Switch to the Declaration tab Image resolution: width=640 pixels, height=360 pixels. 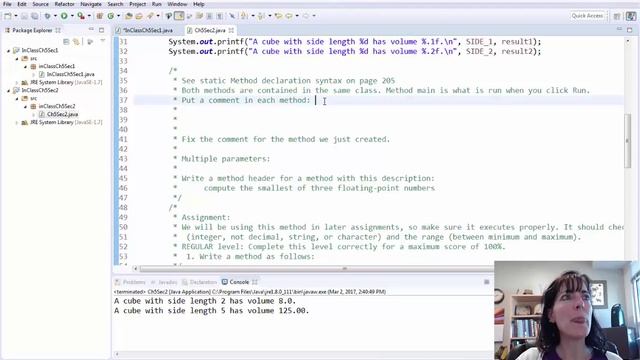pos(200,282)
